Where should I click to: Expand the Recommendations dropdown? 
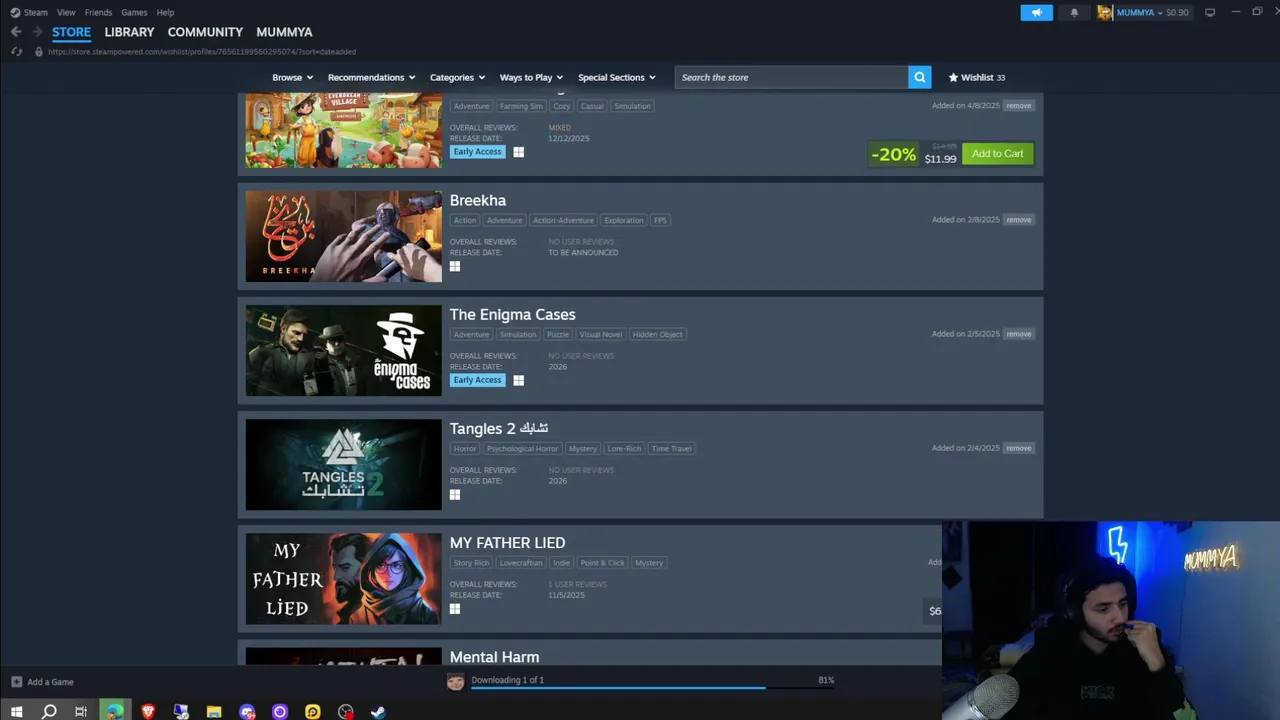tap(371, 77)
